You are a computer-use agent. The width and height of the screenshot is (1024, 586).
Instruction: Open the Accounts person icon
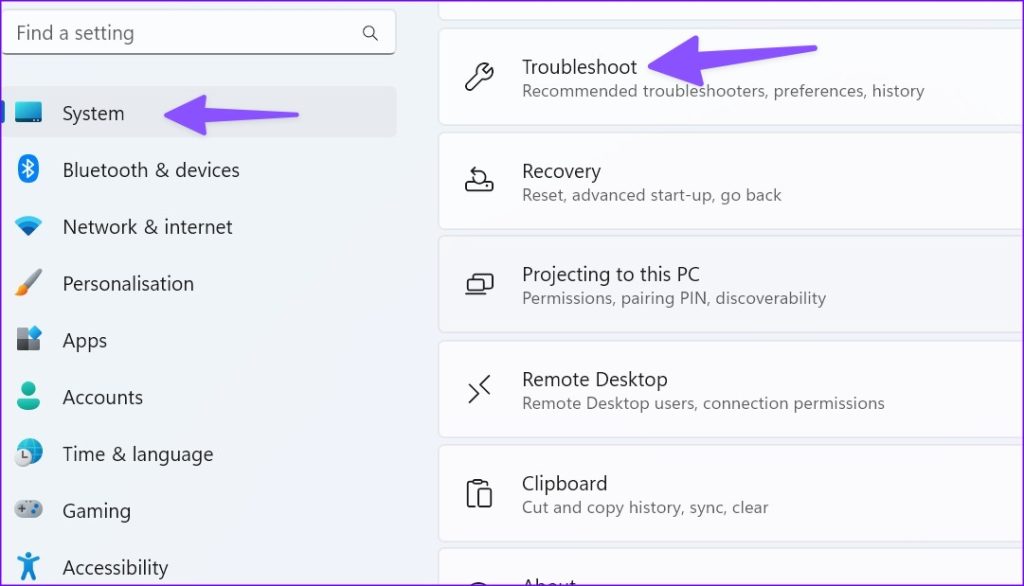(x=28, y=396)
